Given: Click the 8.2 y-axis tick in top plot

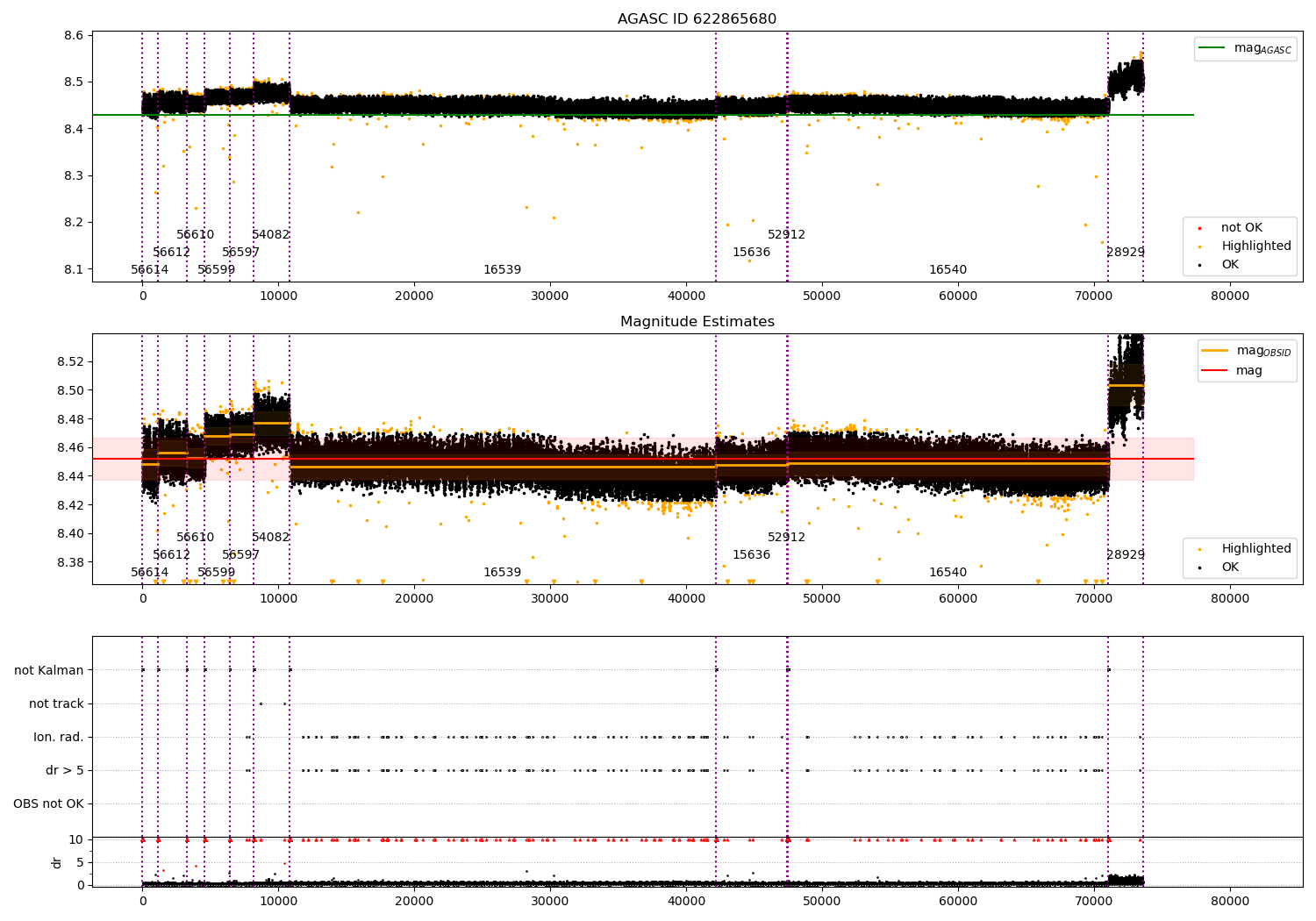Looking at the screenshot, I should (x=74, y=223).
